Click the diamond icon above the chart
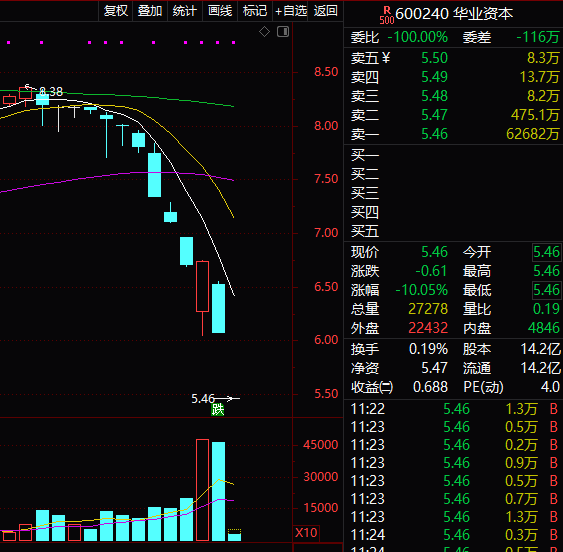The image size is (563, 552). pos(264,32)
